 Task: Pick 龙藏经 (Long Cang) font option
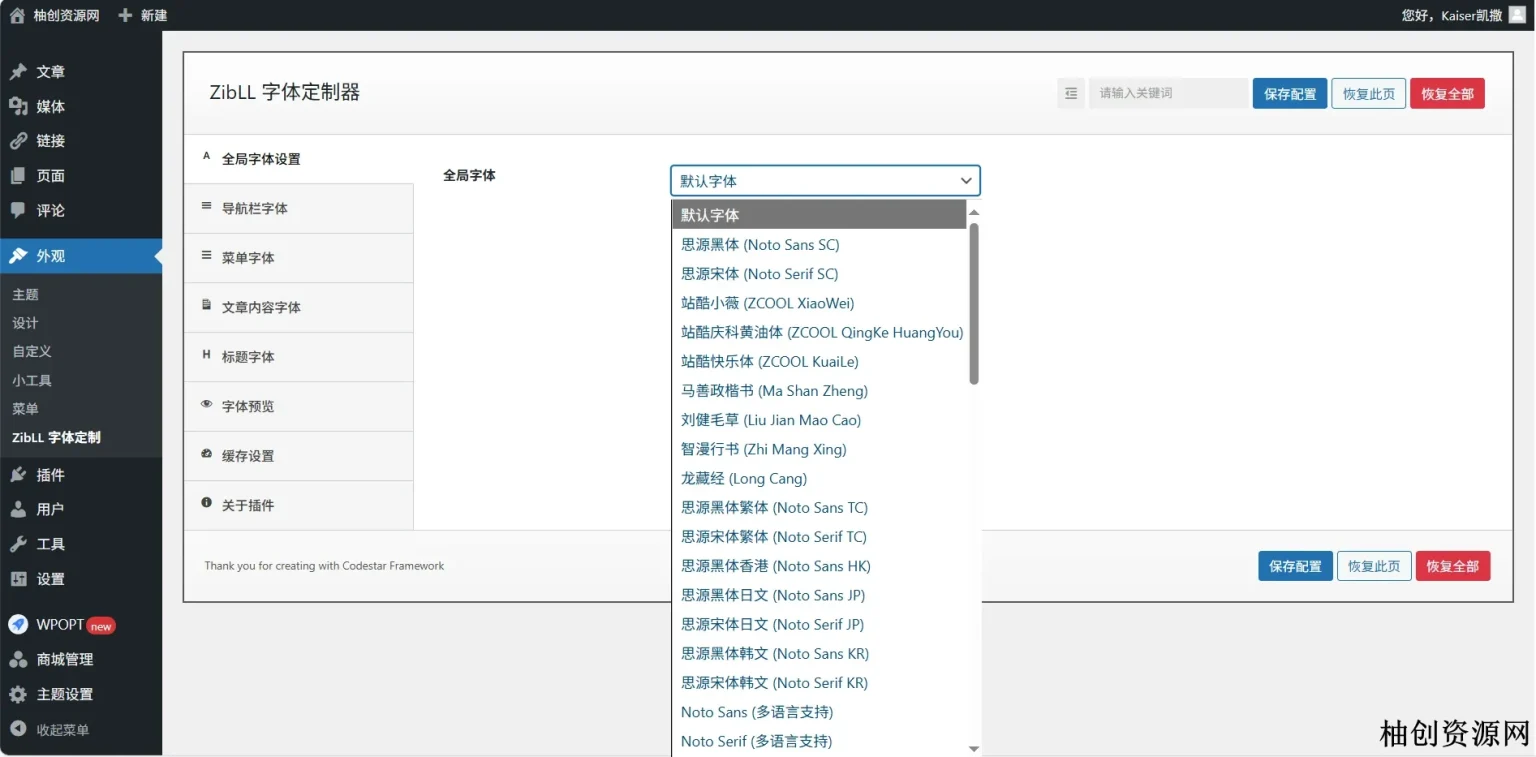pos(743,479)
